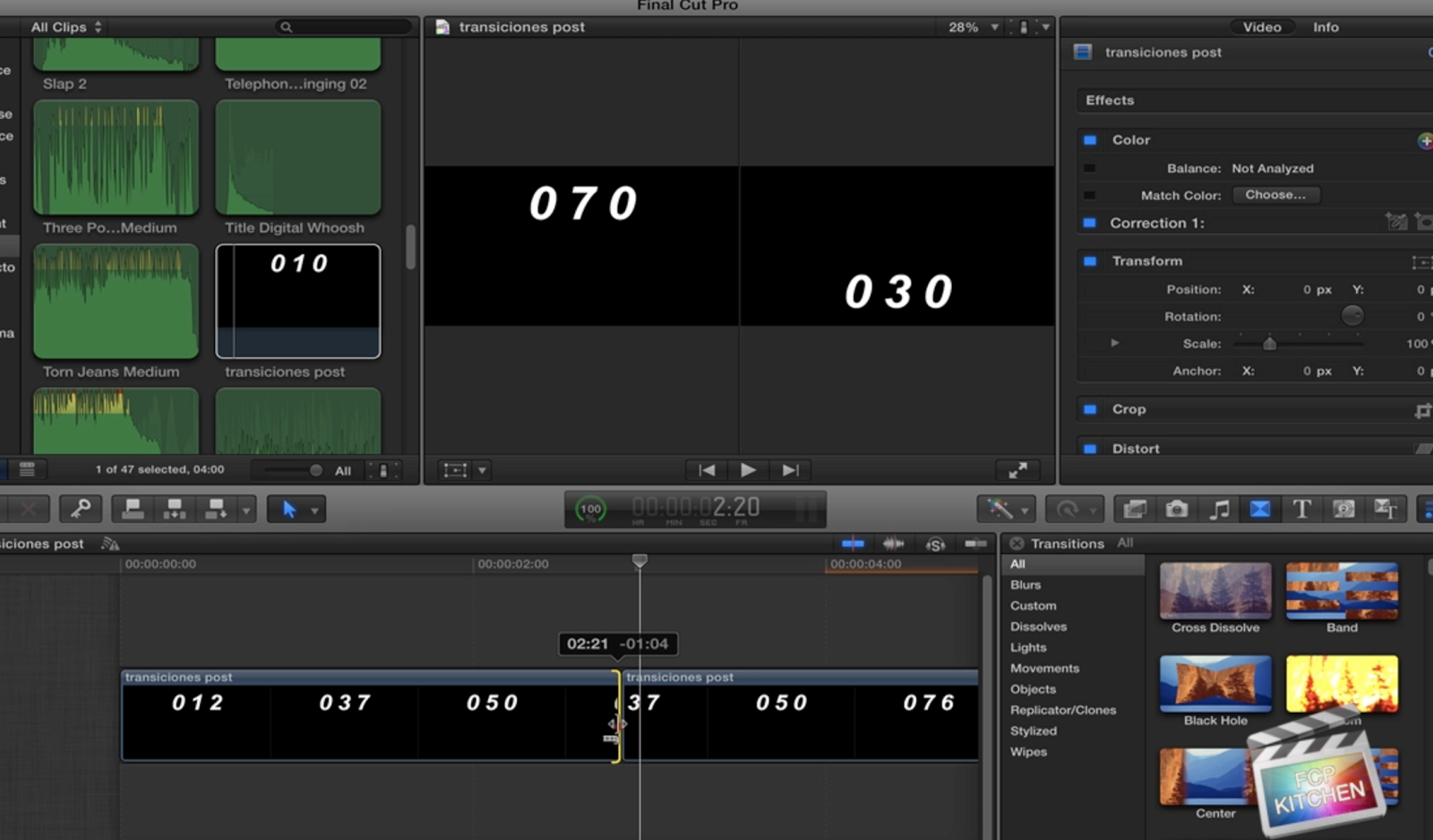Open the Retime menu dropdown

coord(1074,509)
